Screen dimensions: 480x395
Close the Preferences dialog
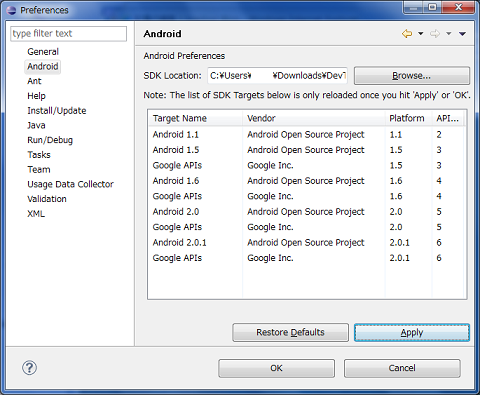click(458, 8)
